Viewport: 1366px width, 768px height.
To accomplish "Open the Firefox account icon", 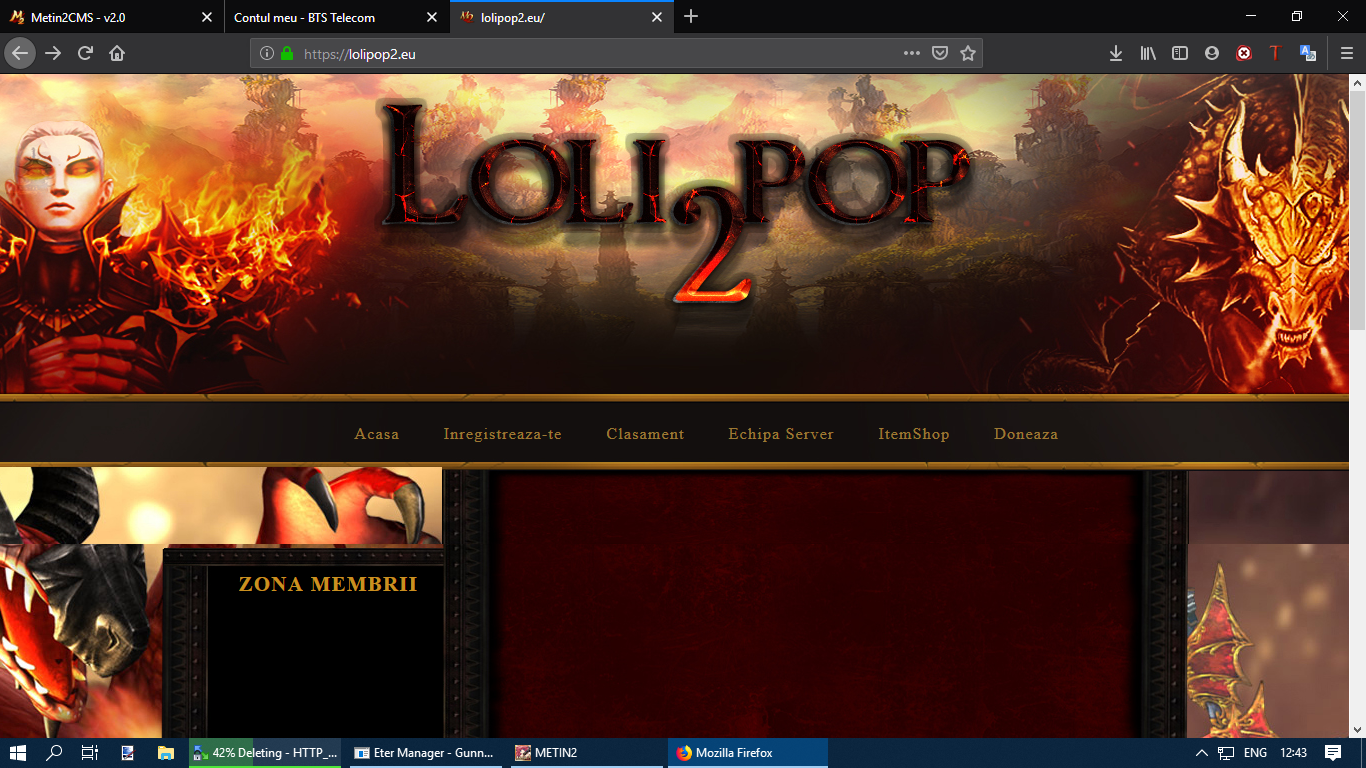I will tap(1212, 54).
